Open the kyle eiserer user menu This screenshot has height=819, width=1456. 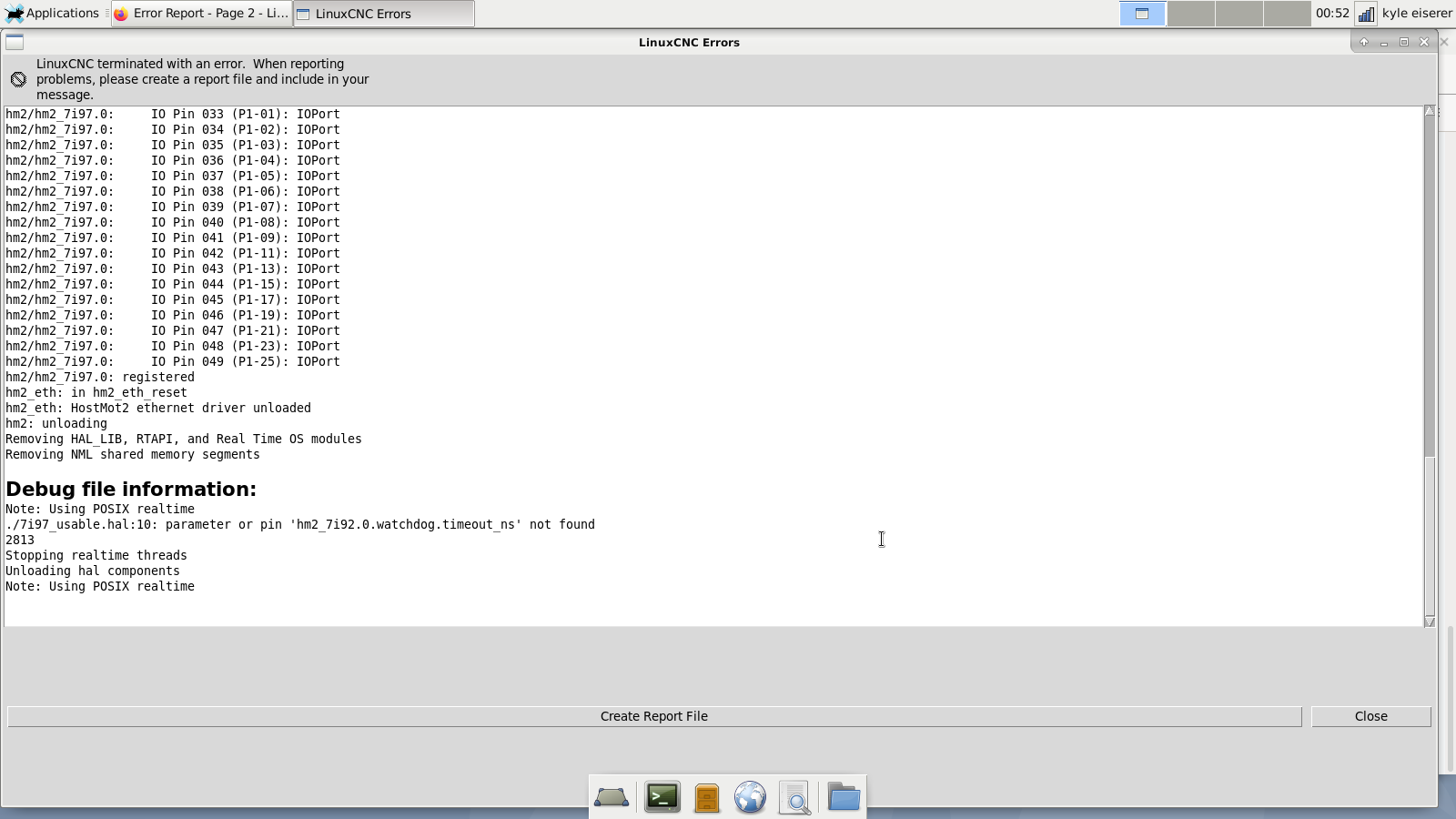point(1417,13)
